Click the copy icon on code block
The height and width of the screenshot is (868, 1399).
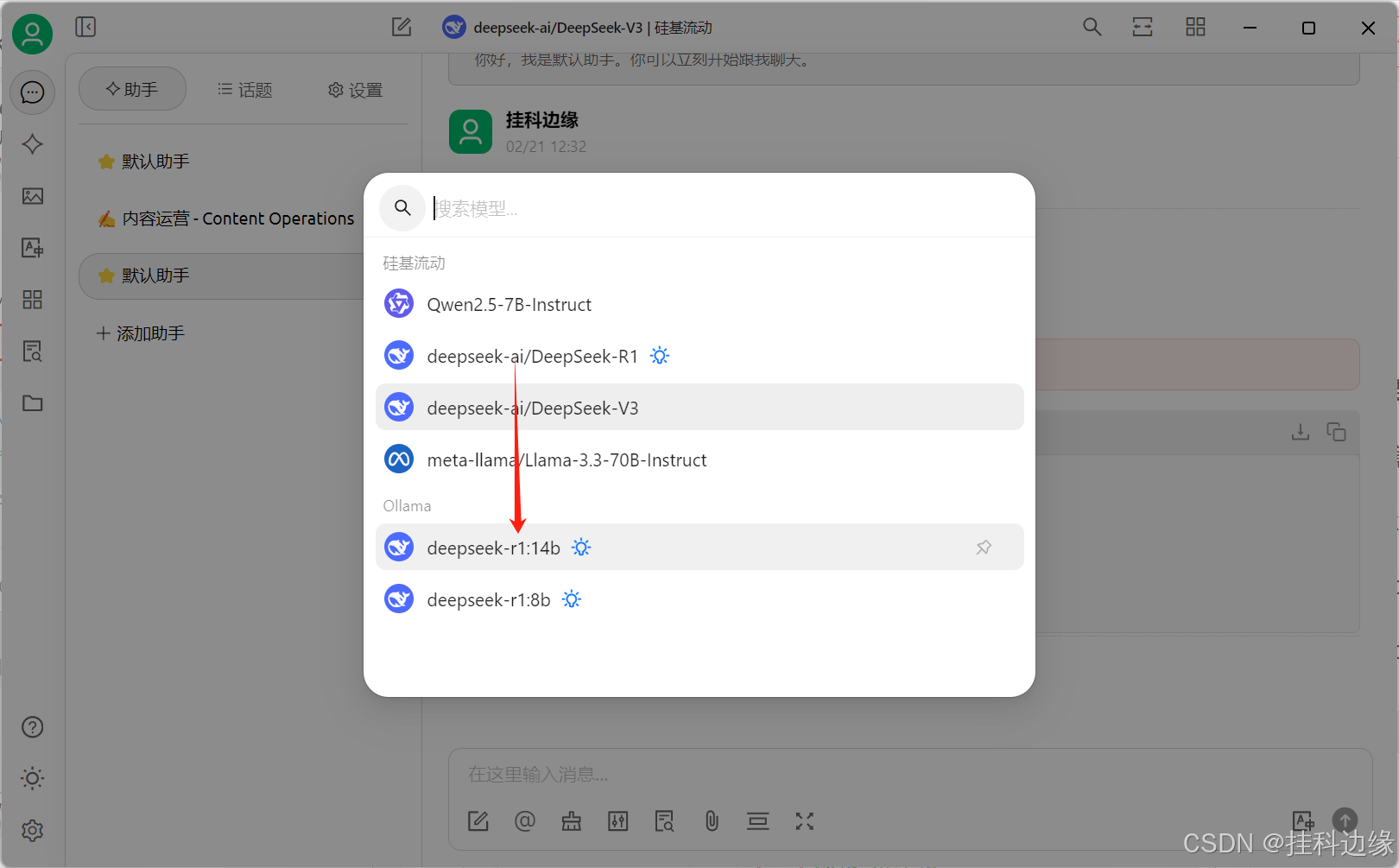(x=1337, y=432)
